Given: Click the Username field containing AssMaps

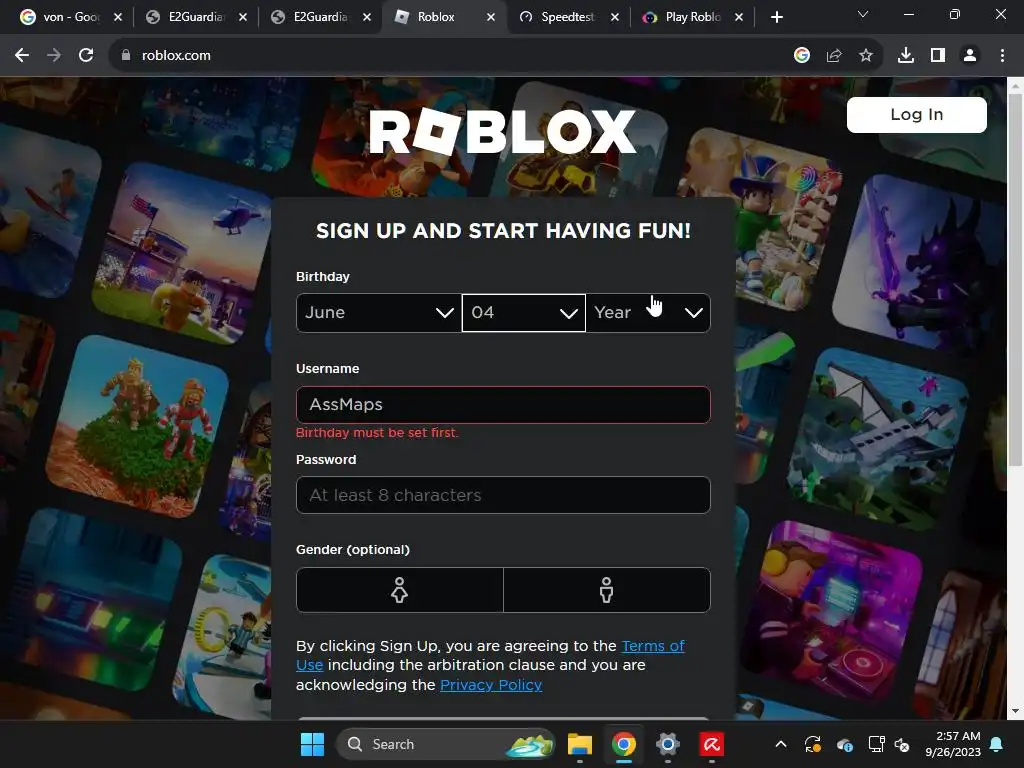Looking at the screenshot, I should point(503,405).
